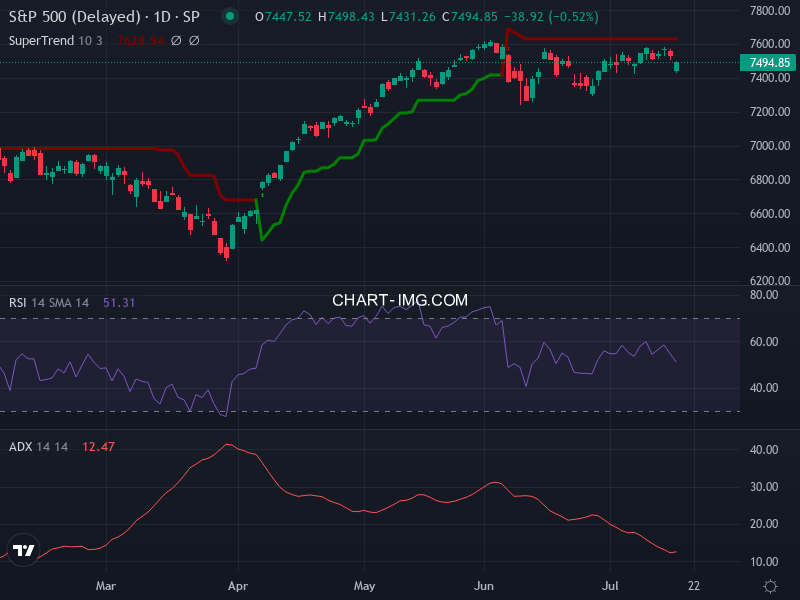Click second SuperTrend null value symbol
The height and width of the screenshot is (600, 800).
[194, 40]
